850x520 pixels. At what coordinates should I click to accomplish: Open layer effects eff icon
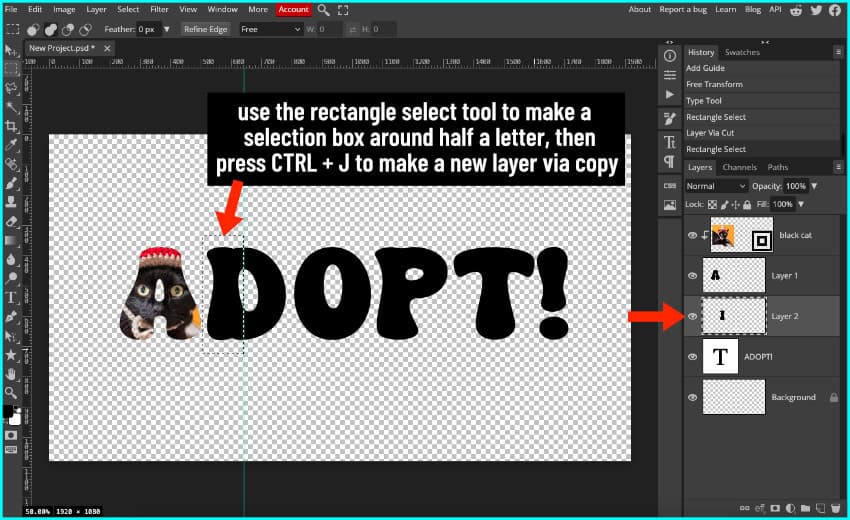[759, 508]
